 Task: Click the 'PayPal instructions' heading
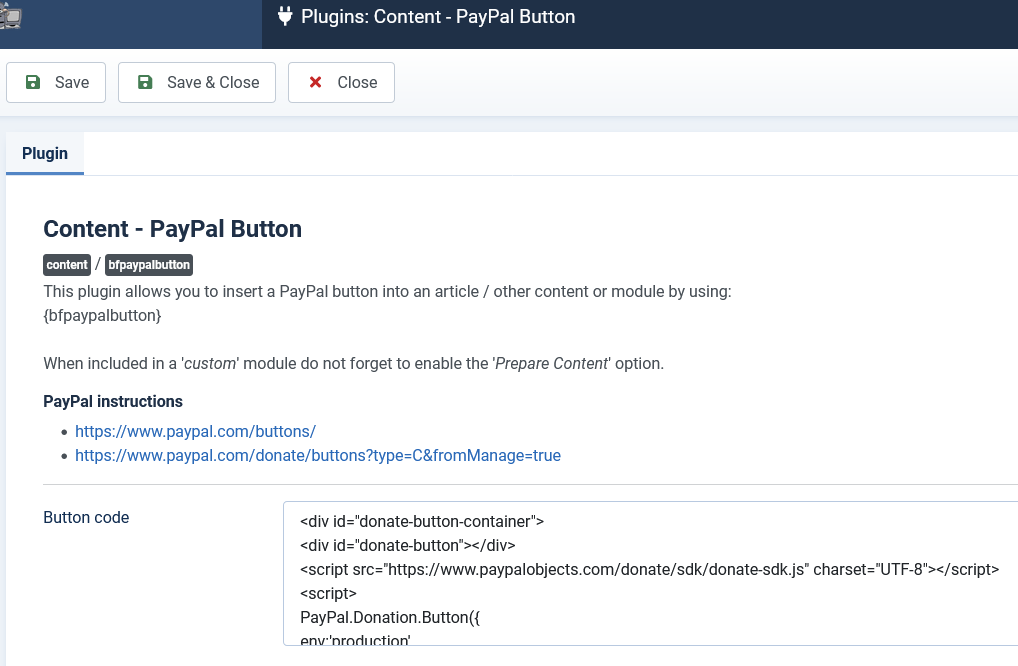coord(113,402)
